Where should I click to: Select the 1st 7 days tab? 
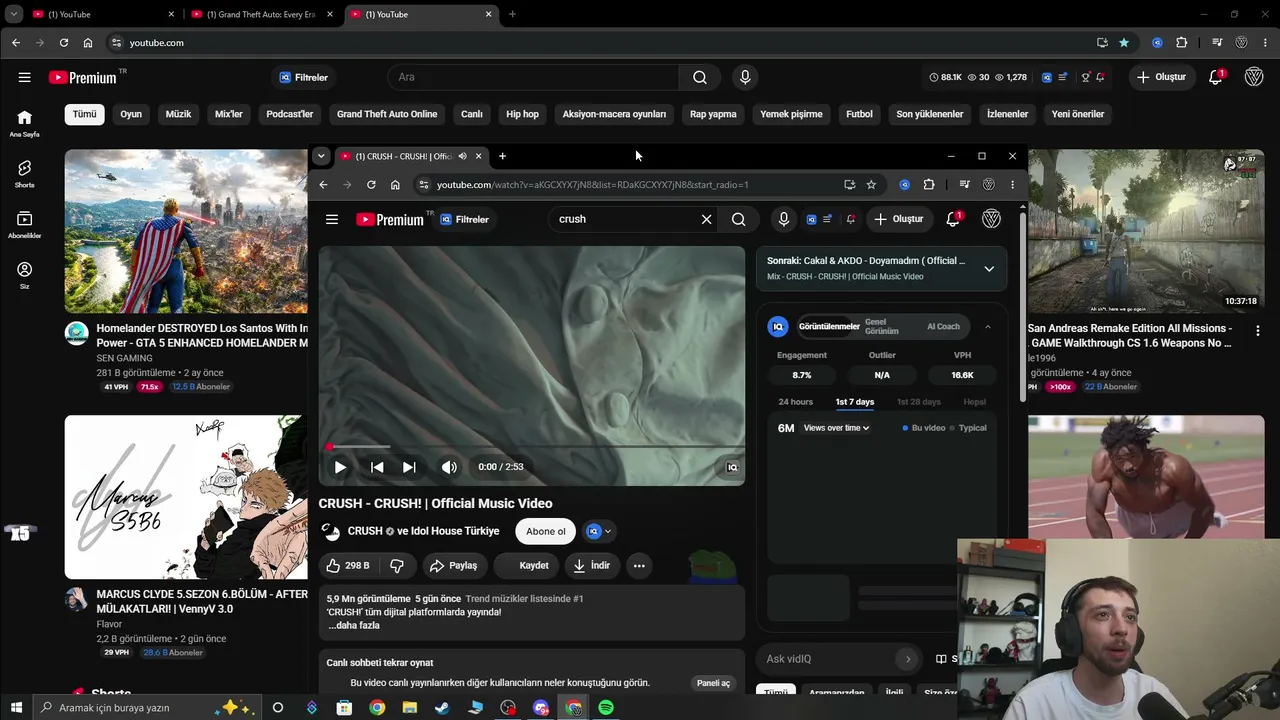[x=855, y=402]
